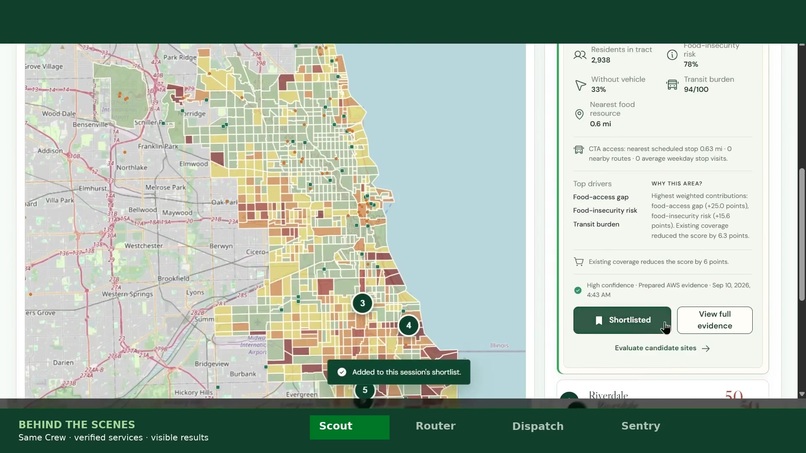
Task: Select the Residents value '2,938'
Action: click(x=600, y=60)
